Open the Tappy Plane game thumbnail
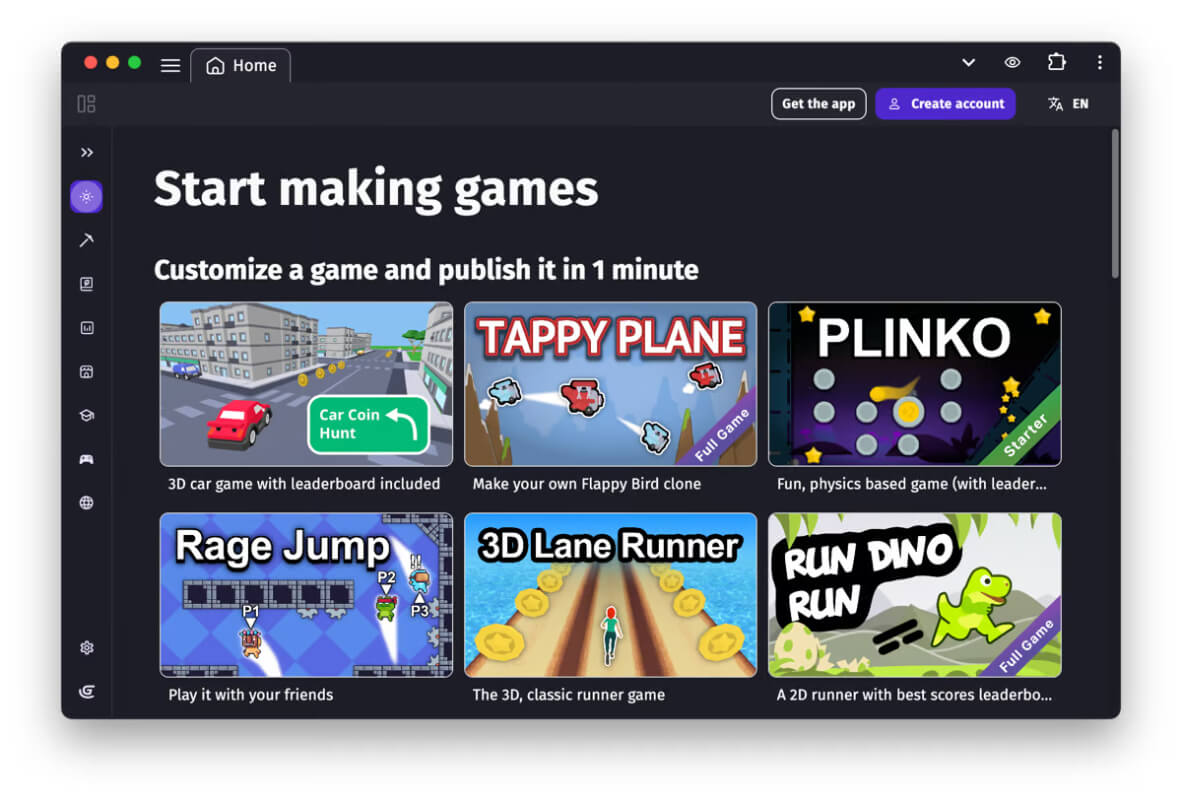 [x=611, y=384]
